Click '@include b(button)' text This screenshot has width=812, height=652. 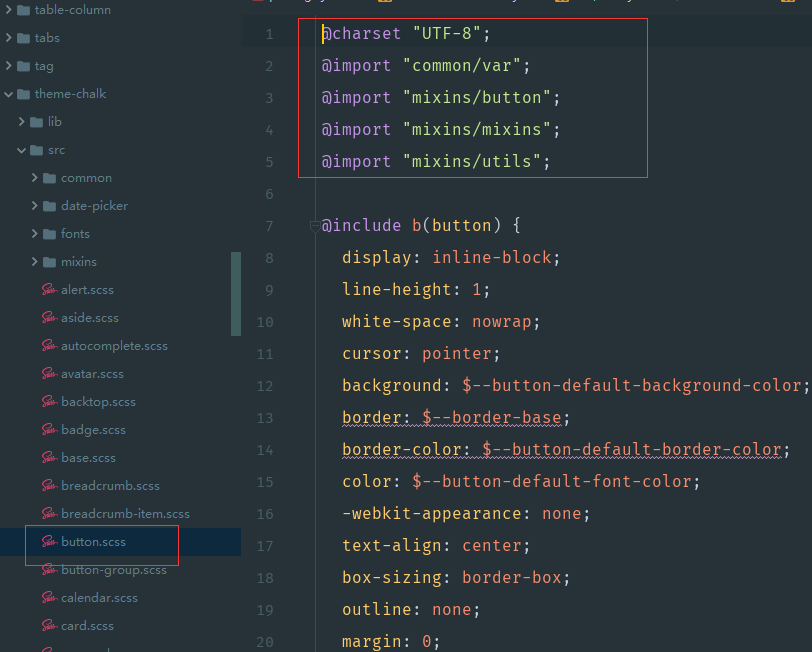411,226
